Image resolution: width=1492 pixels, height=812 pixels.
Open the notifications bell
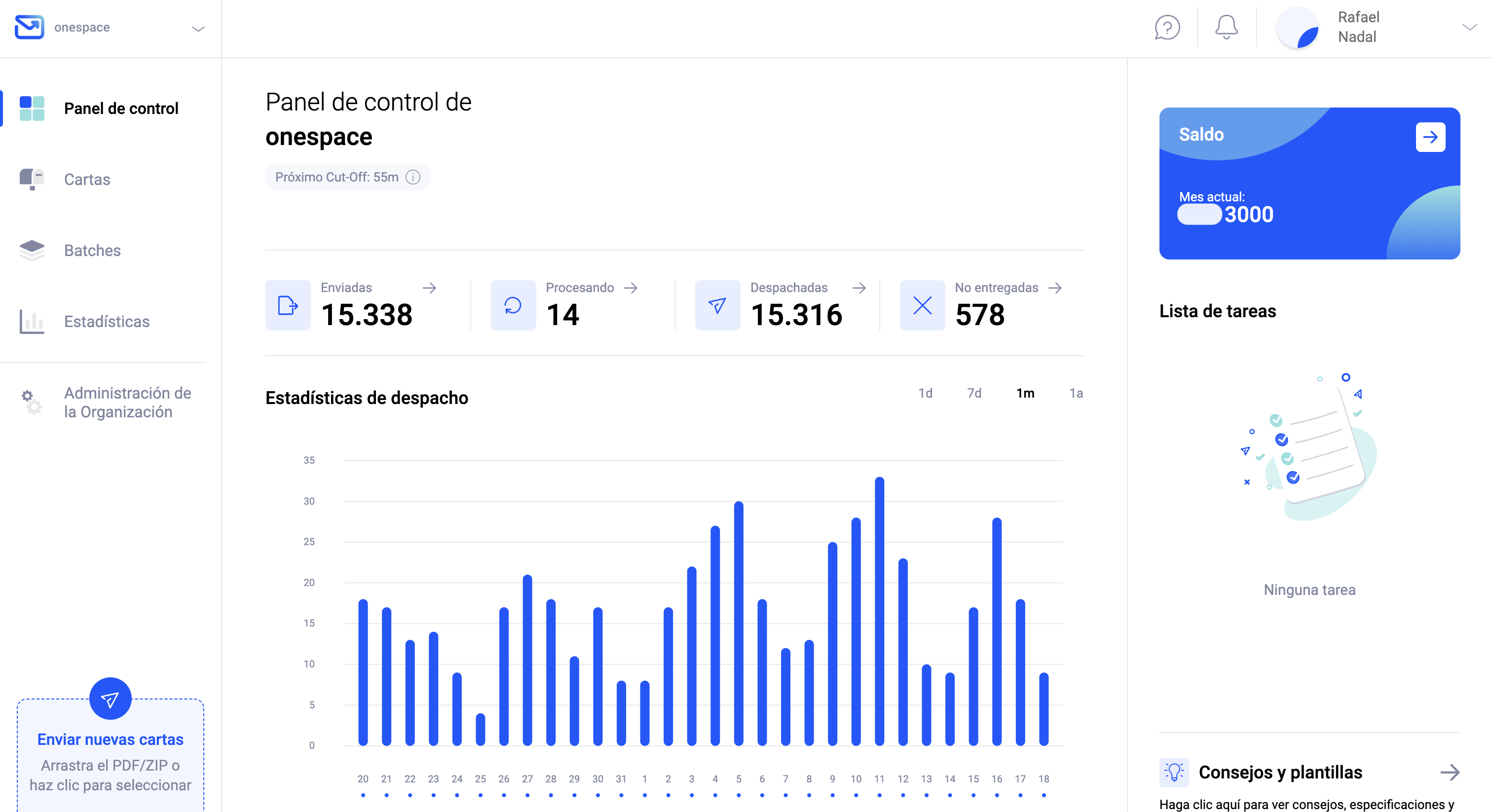click(x=1226, y=27)
